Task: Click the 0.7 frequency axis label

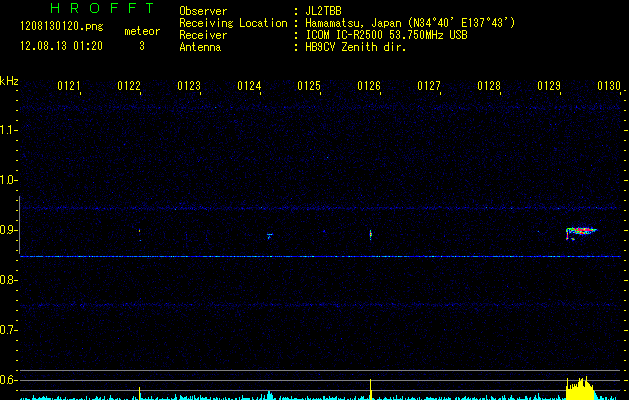Action: click(x=9, y=330)
